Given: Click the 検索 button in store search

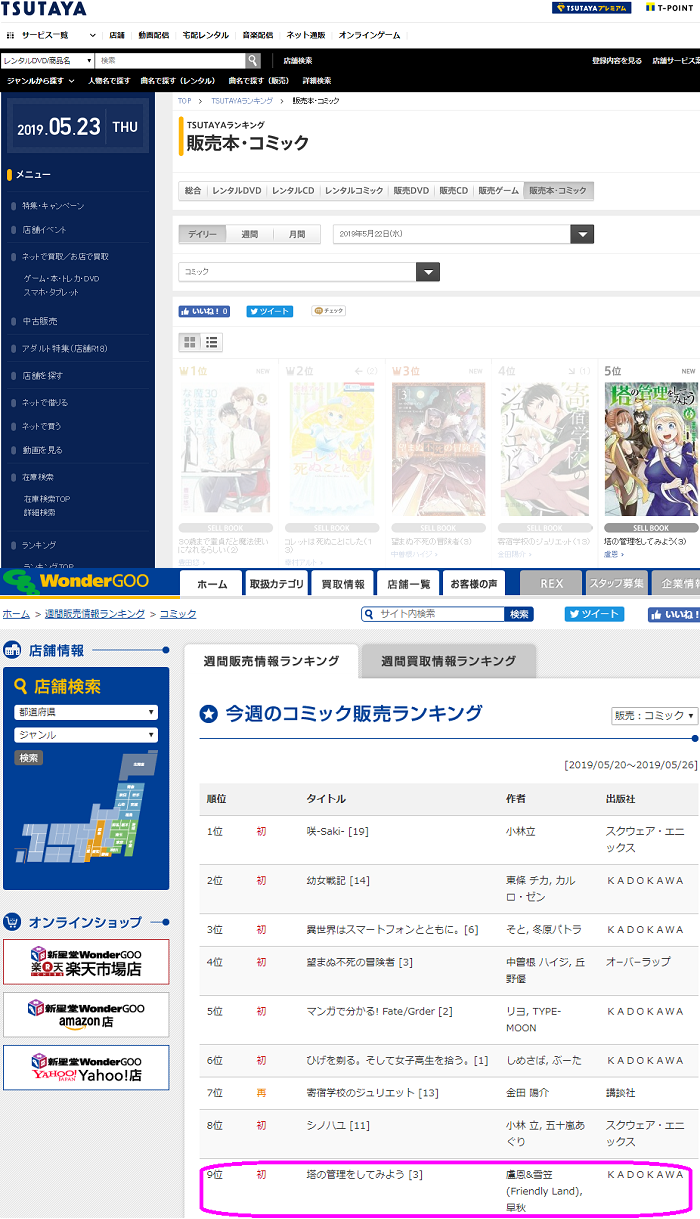Looking at the screenshot, I should (29, 758).
